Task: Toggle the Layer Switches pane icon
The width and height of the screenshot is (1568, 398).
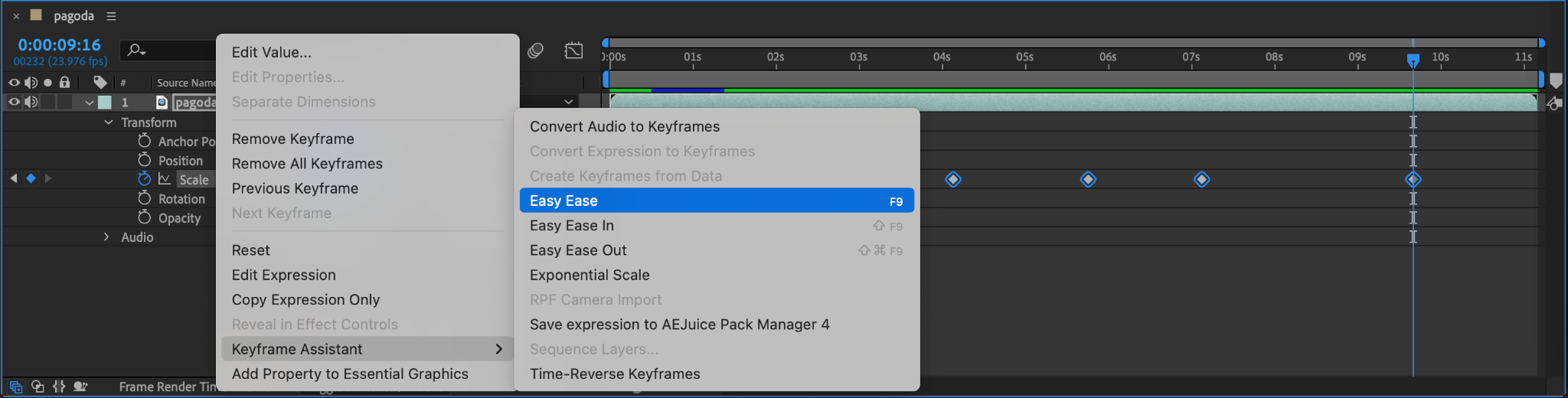Action: tap(16, 387)
